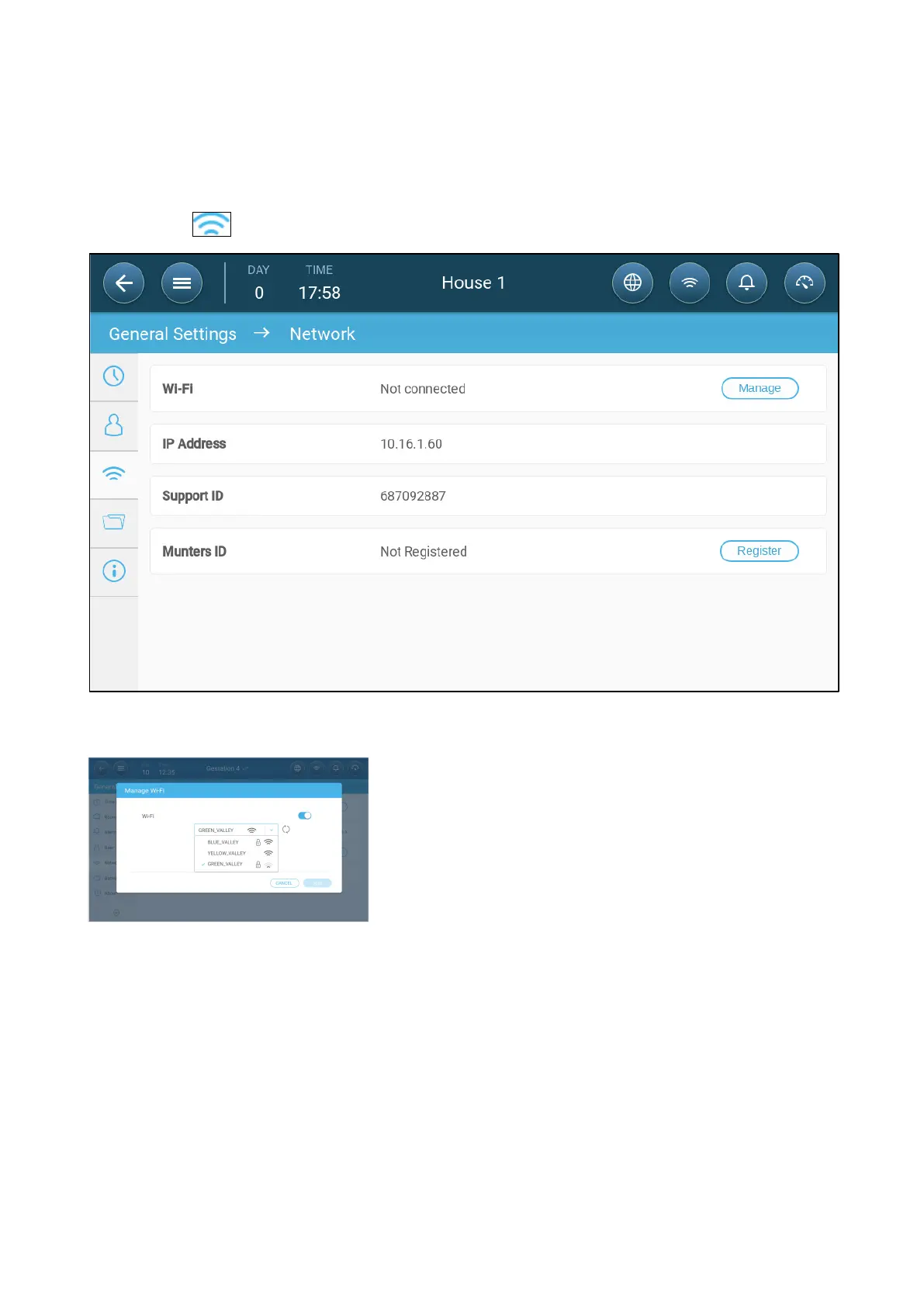Image resolution: width=924 pixels, height=1307 pixels.
Task: Click CANCEL in Manage Wi-Fi dialog
Action: 284,883
